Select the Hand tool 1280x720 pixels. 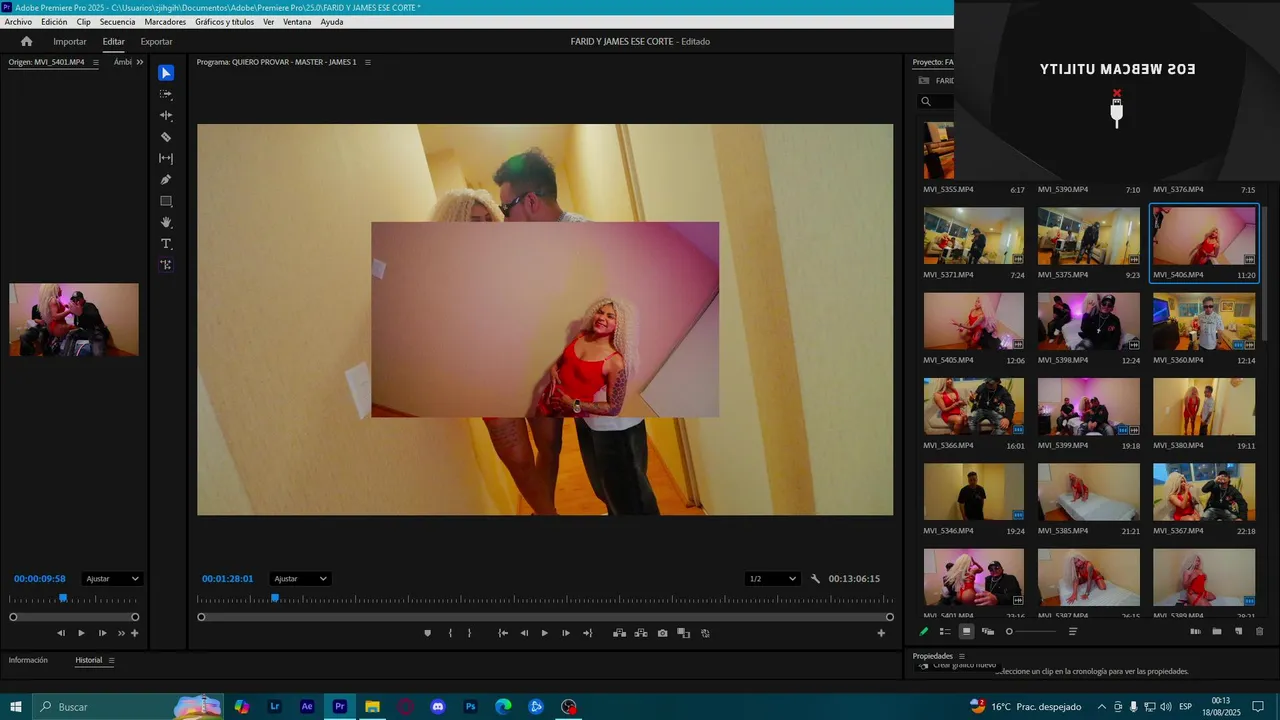[x=166, y=222]
